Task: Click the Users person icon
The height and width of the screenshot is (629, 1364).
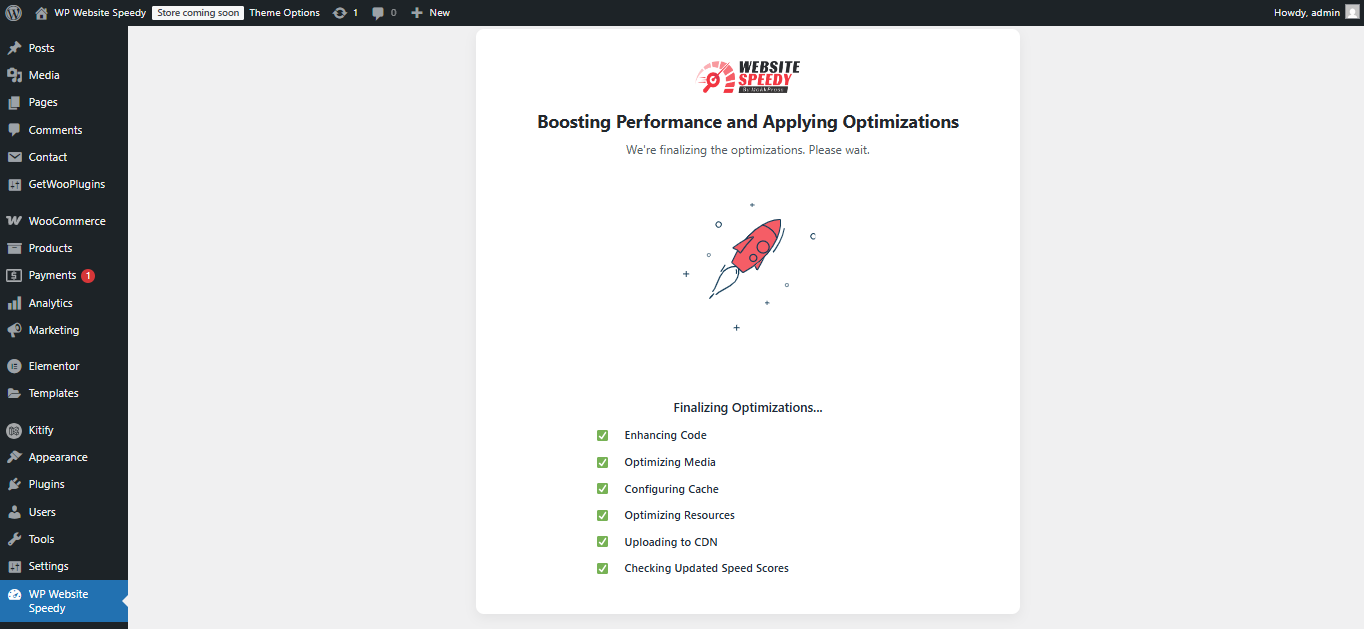Action: [x=14, y=512]
